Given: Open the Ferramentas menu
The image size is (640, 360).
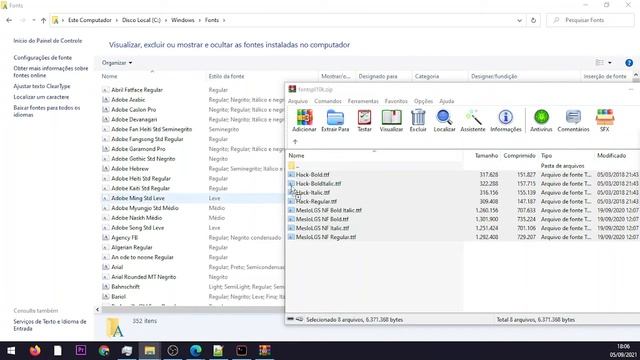Looking at the screenshot, I should click(363, 101).
